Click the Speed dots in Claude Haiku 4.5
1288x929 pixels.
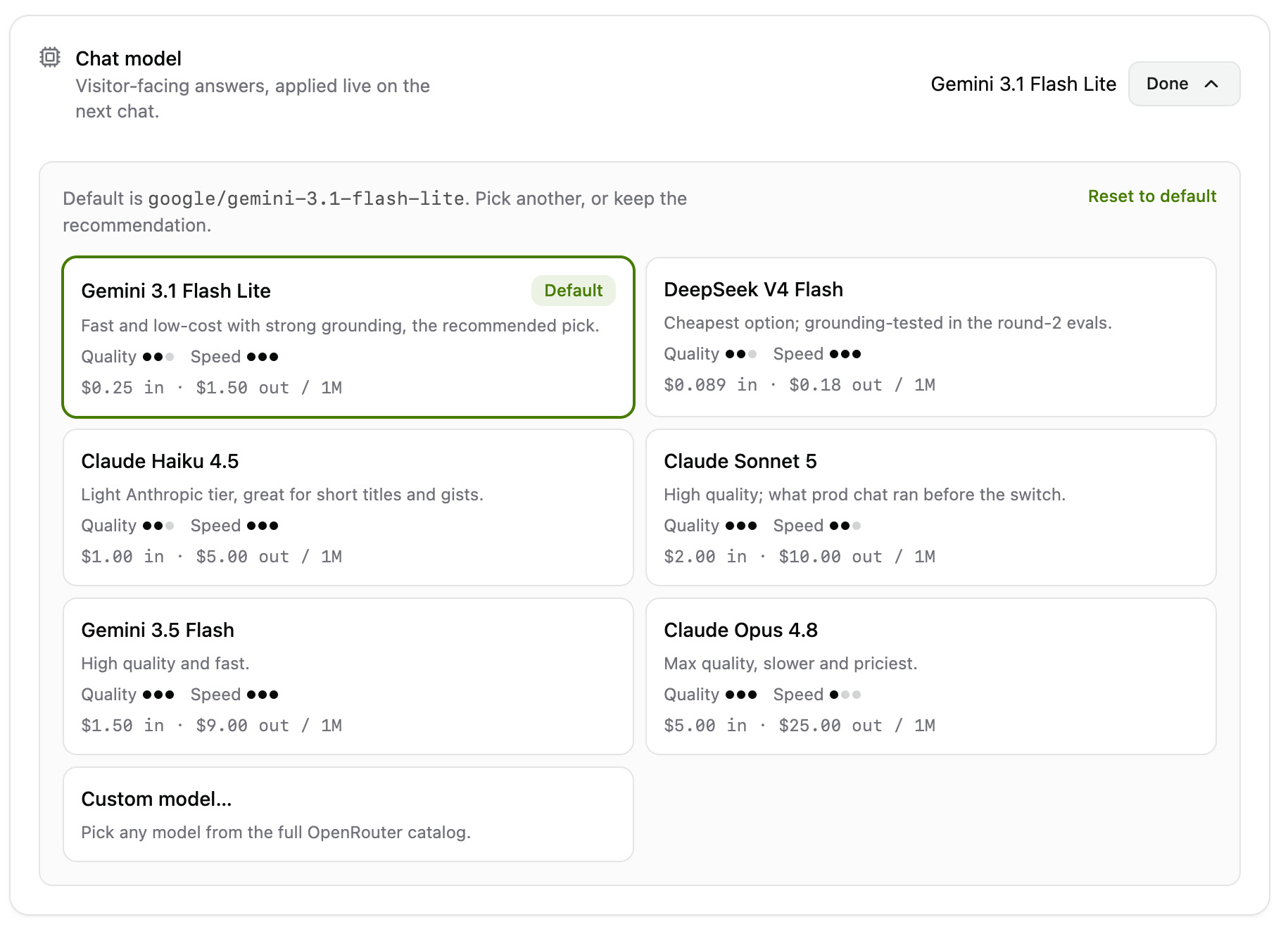click(x=263, y=526)
